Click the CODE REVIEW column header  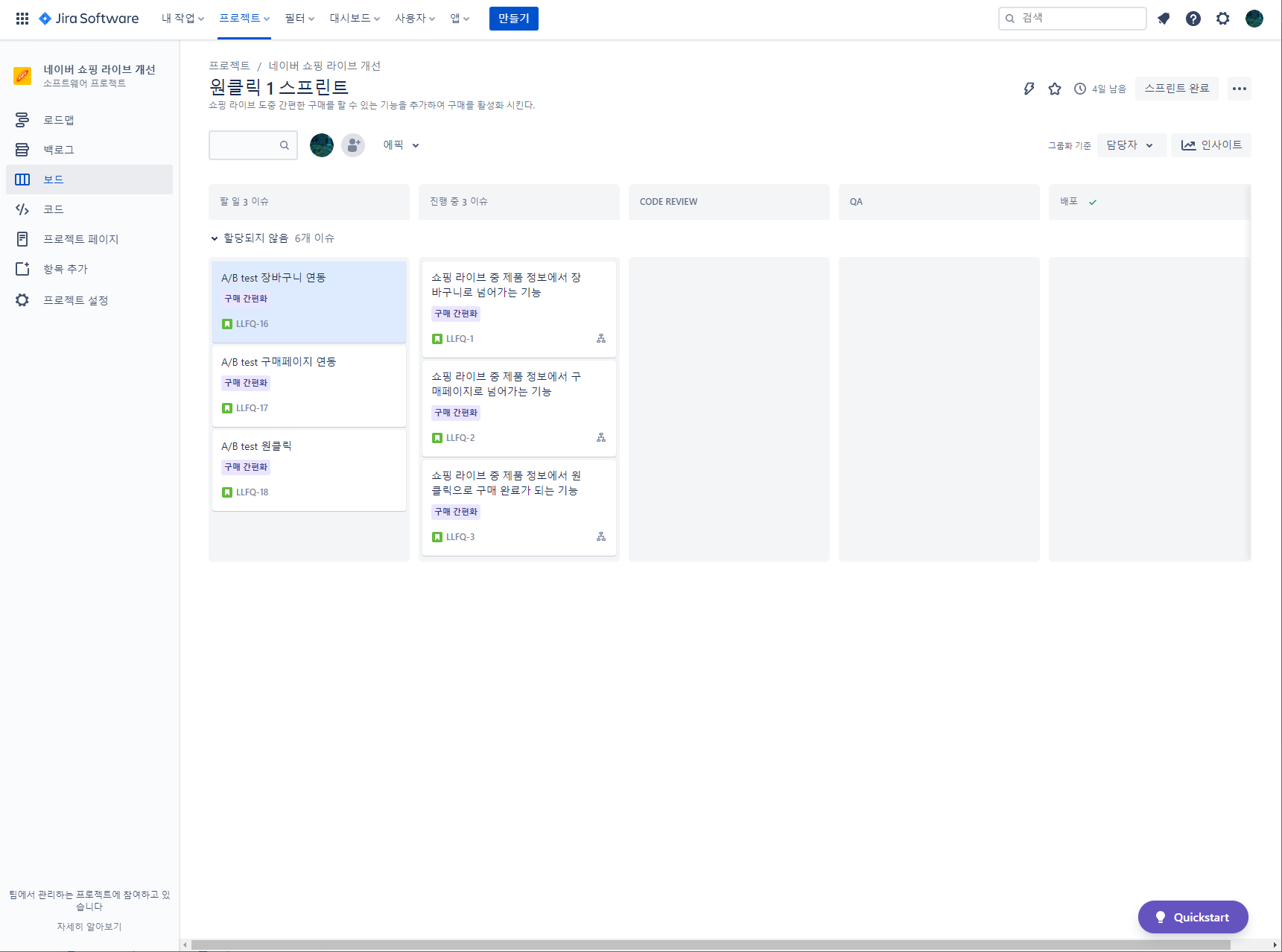(729, 202)
